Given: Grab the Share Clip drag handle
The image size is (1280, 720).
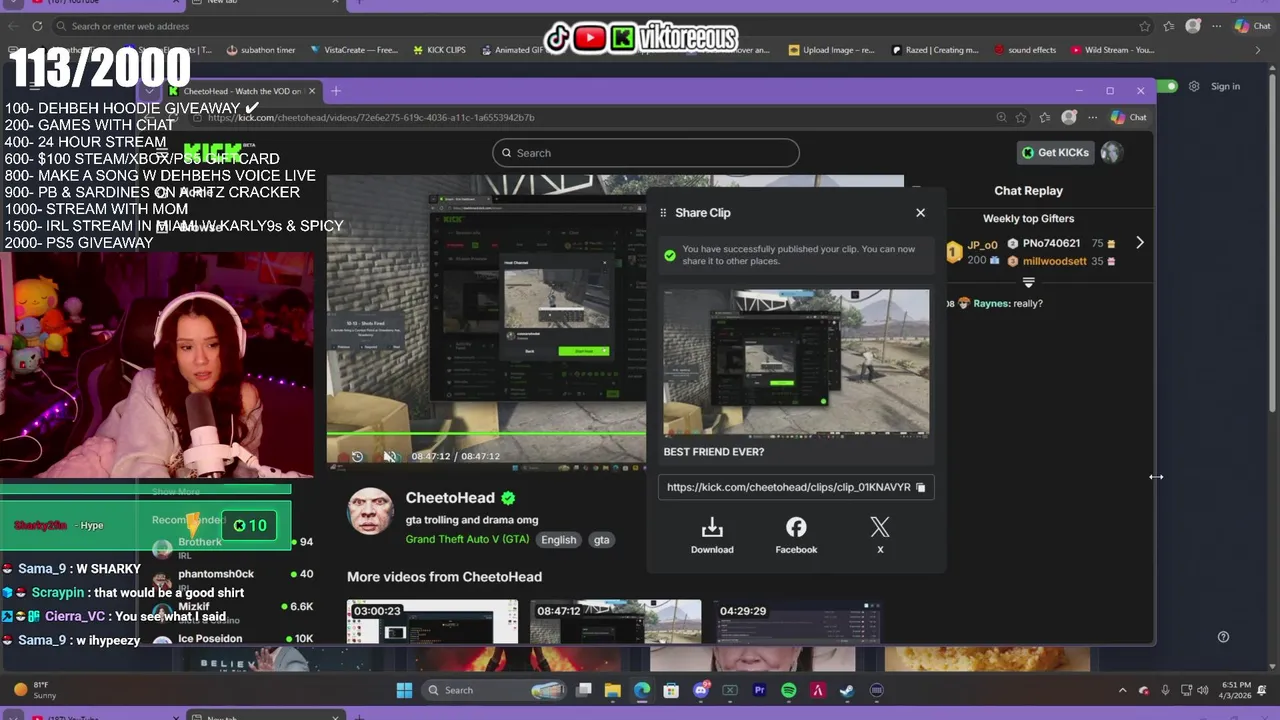Looking at the screenshot, I should coord(663,212).
